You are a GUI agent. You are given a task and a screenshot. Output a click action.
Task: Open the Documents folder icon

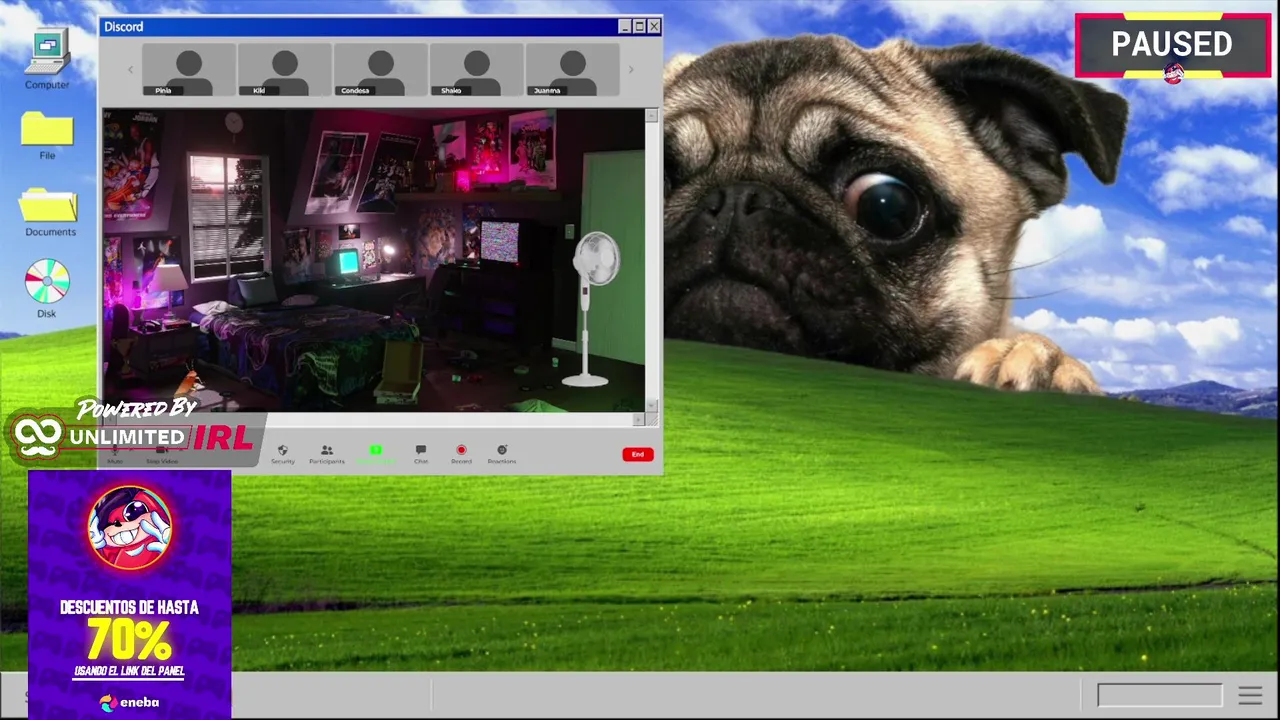pos(50,212)
